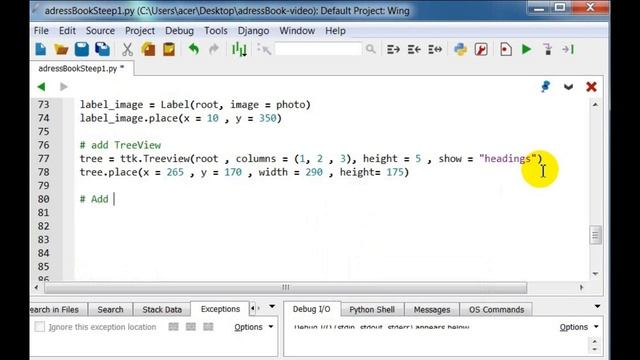
Task: Undo the last edit with green arrow
Action: 194,49
